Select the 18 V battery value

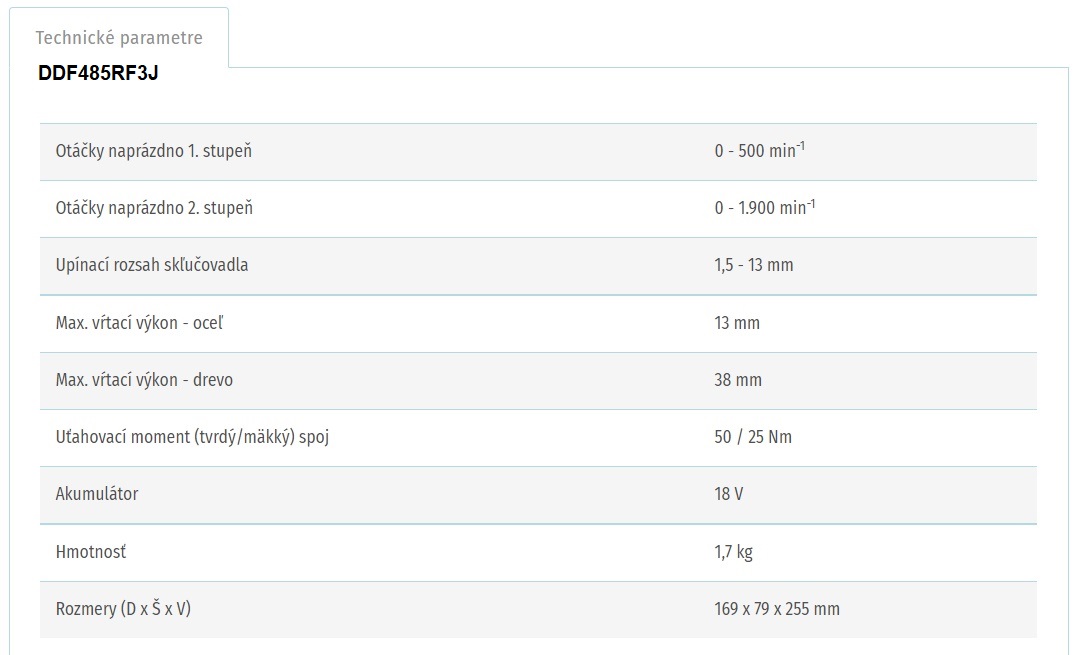[729, 494]
